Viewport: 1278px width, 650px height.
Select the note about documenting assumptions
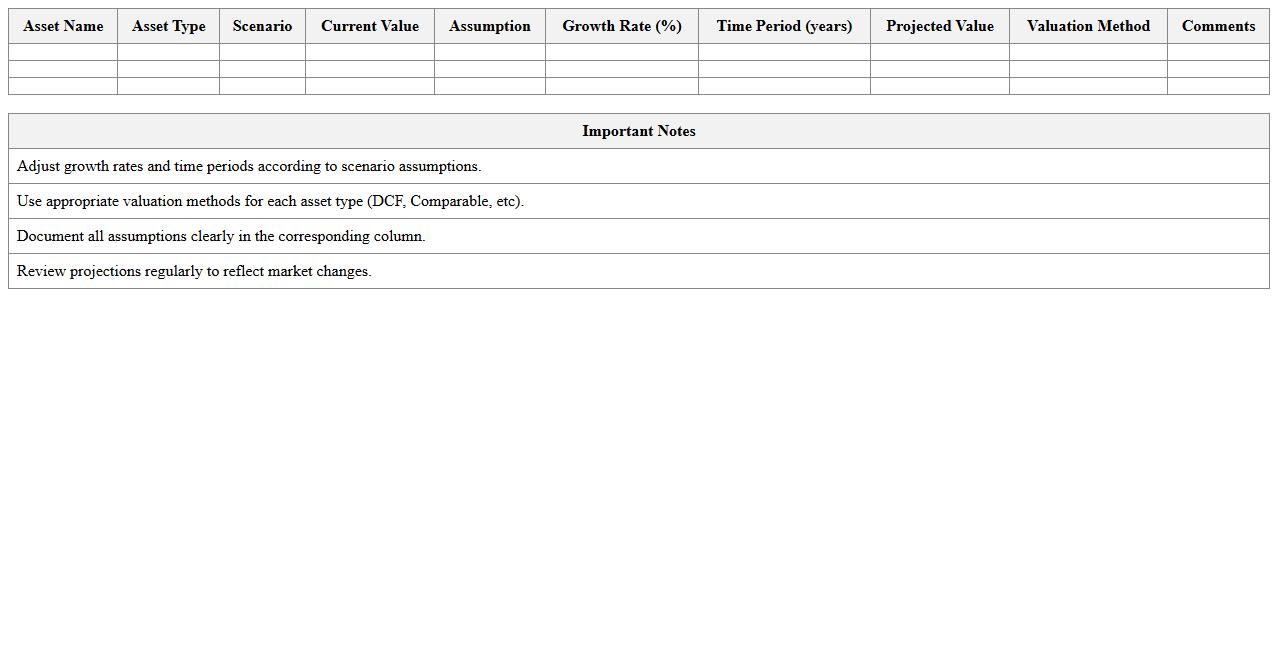221,236
